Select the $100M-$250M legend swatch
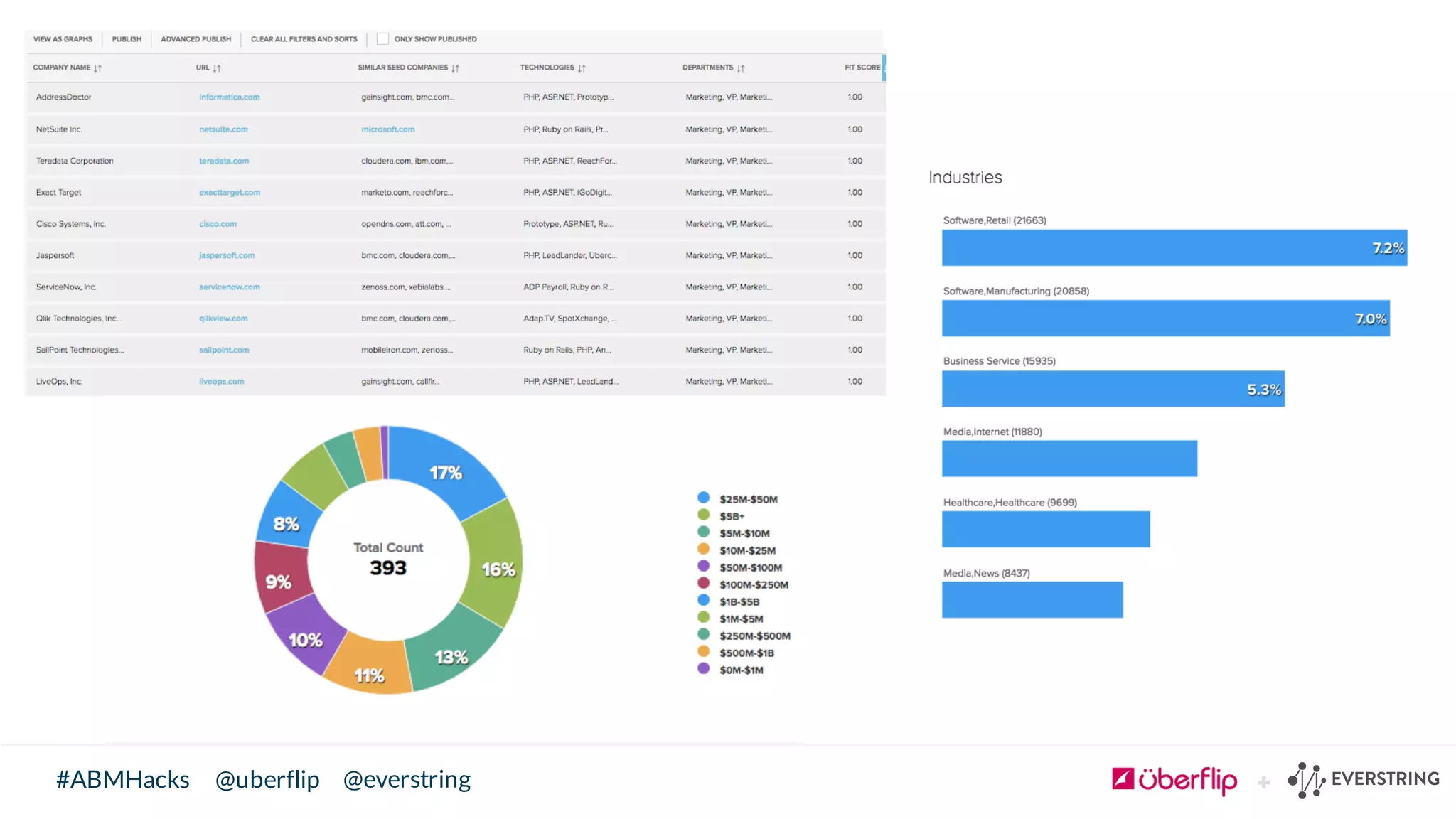 coord(703,583)
